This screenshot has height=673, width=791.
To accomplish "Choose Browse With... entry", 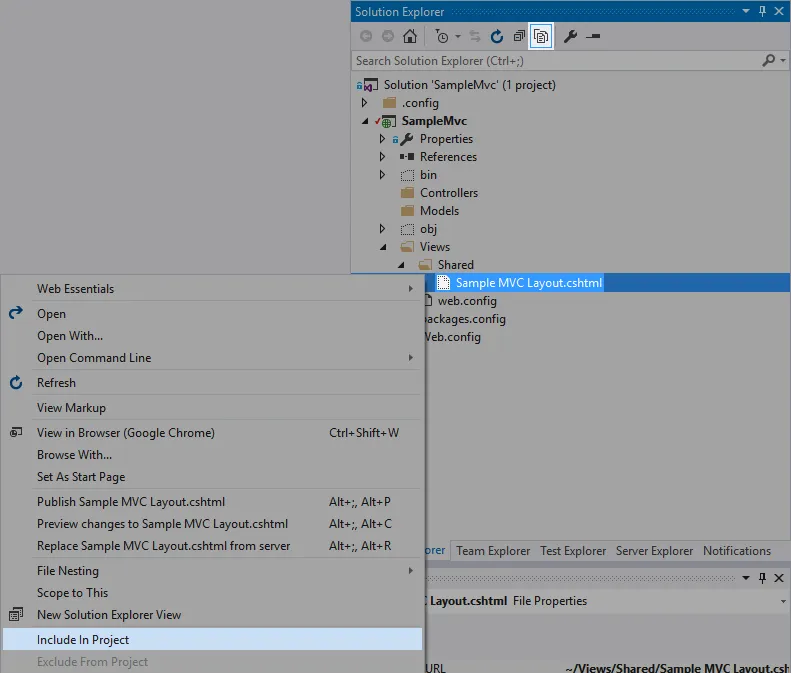I will pyautogui.click(x=212, y=455).
